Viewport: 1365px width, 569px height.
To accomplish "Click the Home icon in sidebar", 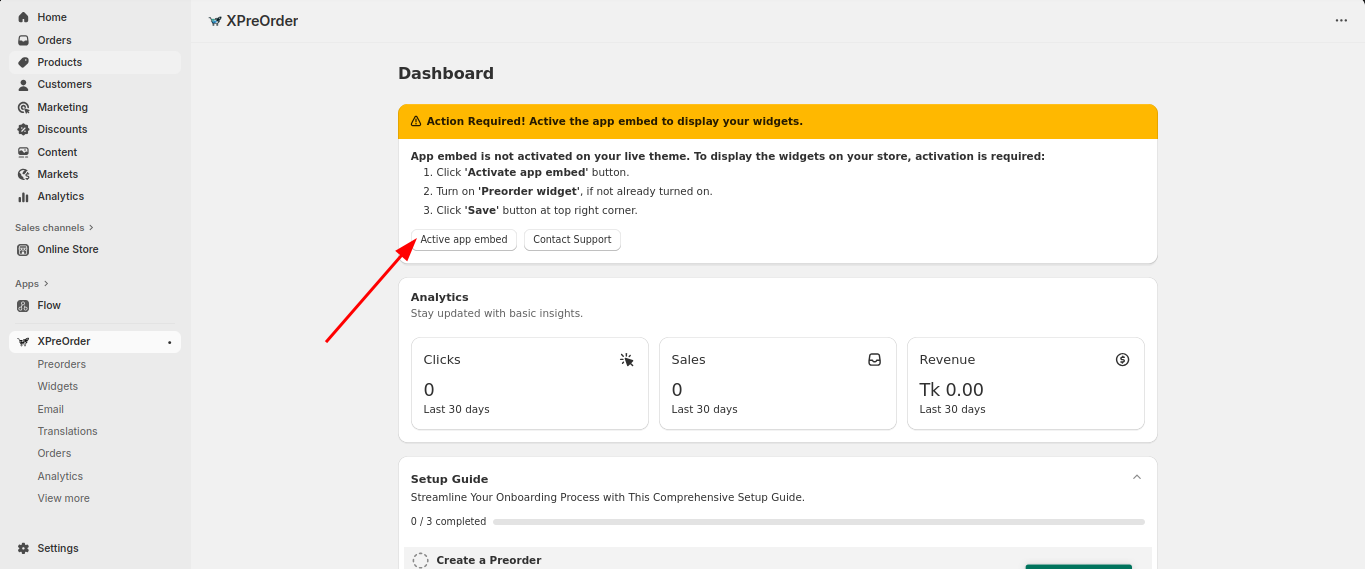I will 23,18.
